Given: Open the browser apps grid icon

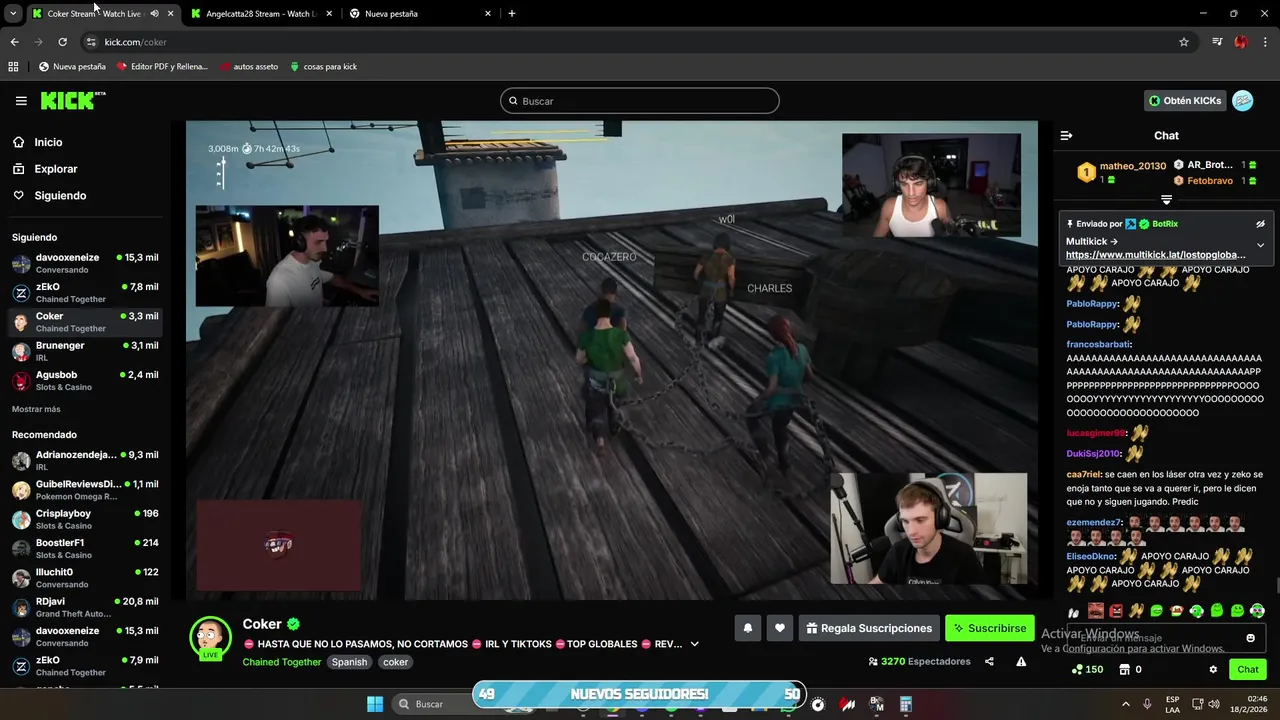Looking at the screenshot, I should (13, 67).
